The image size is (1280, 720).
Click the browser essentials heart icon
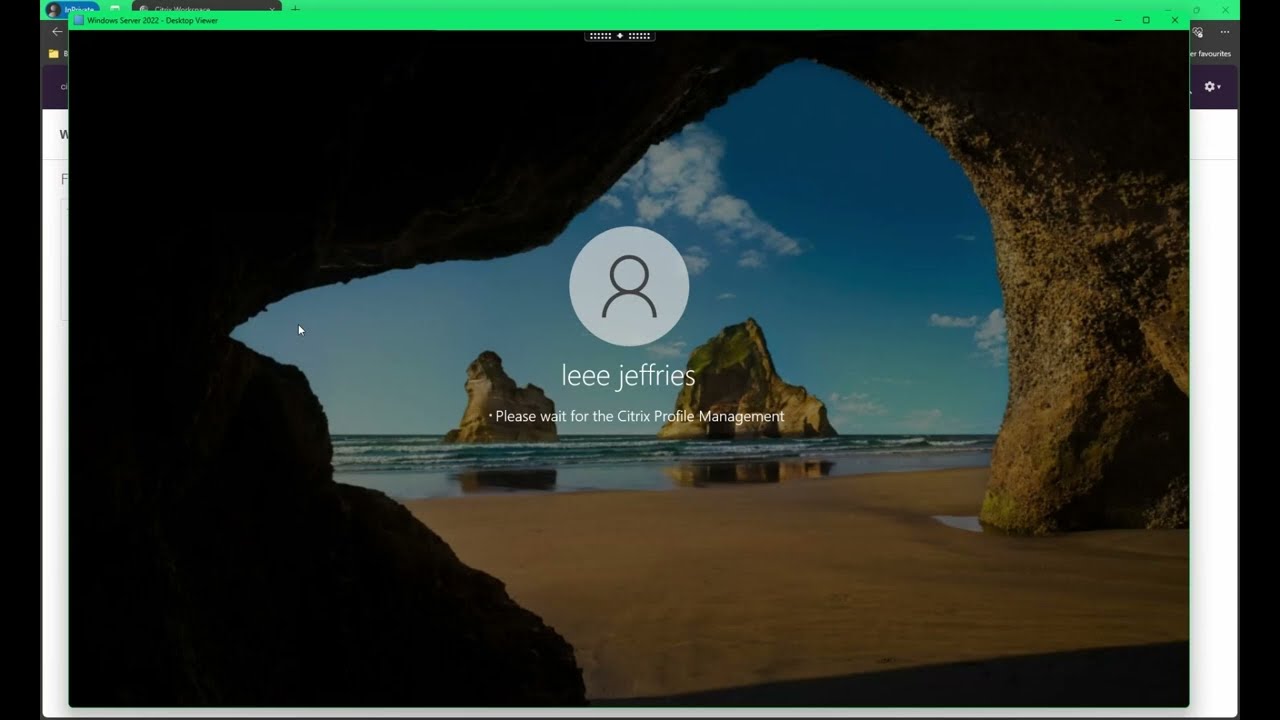click(1198, 32)
